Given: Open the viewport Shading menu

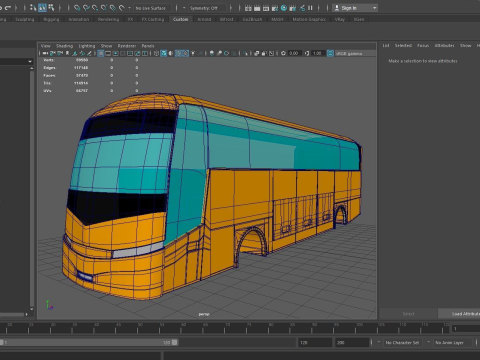Looking at the screenshot, I should click(x=64, y=46).
